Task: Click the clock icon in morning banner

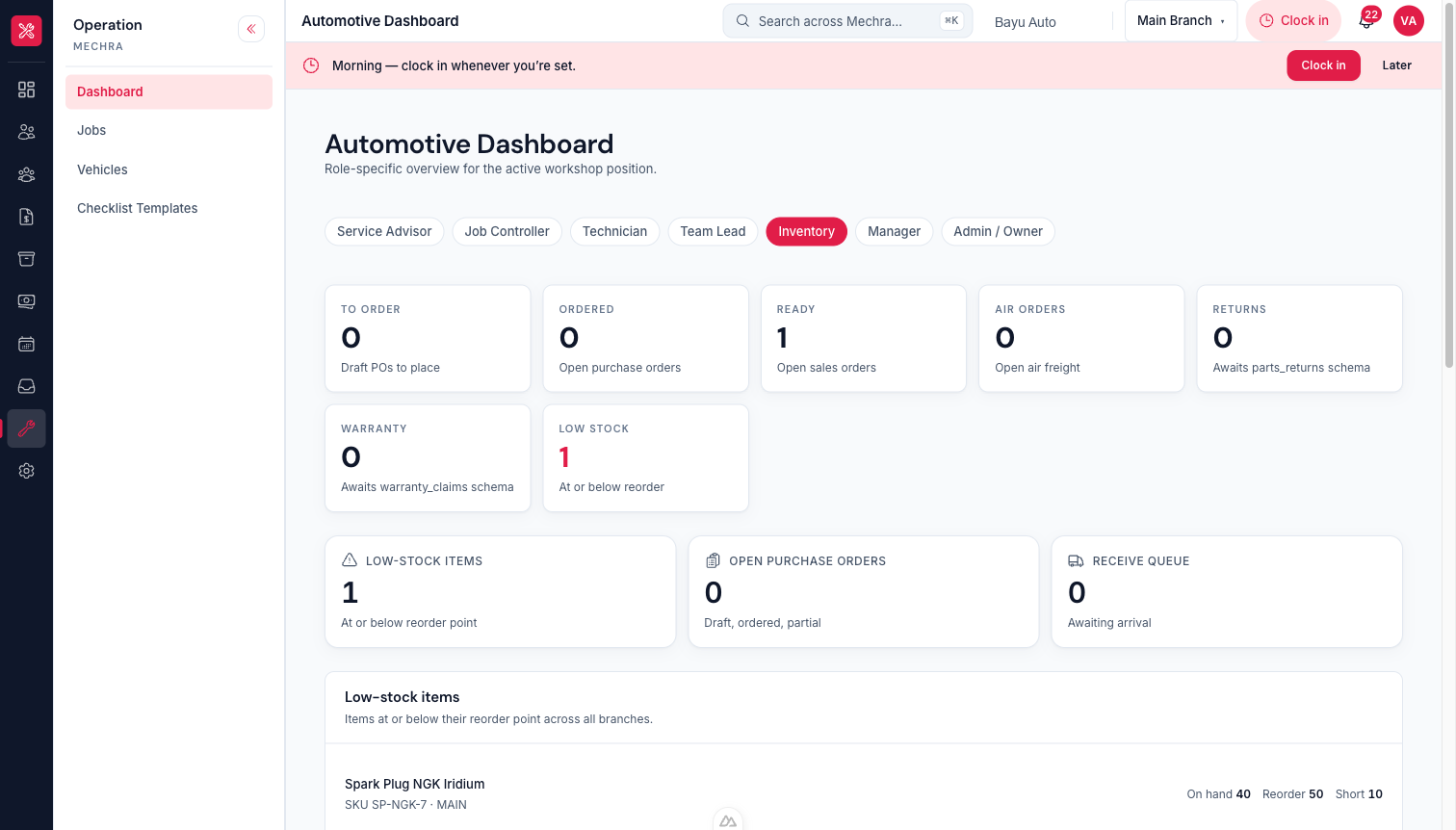Action: tap(311, 65)
